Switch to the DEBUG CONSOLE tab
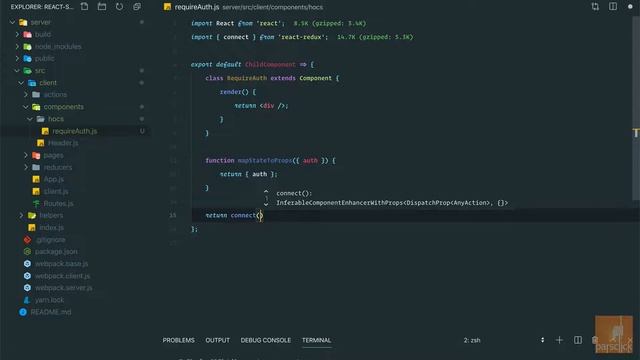 pos(266,340)
